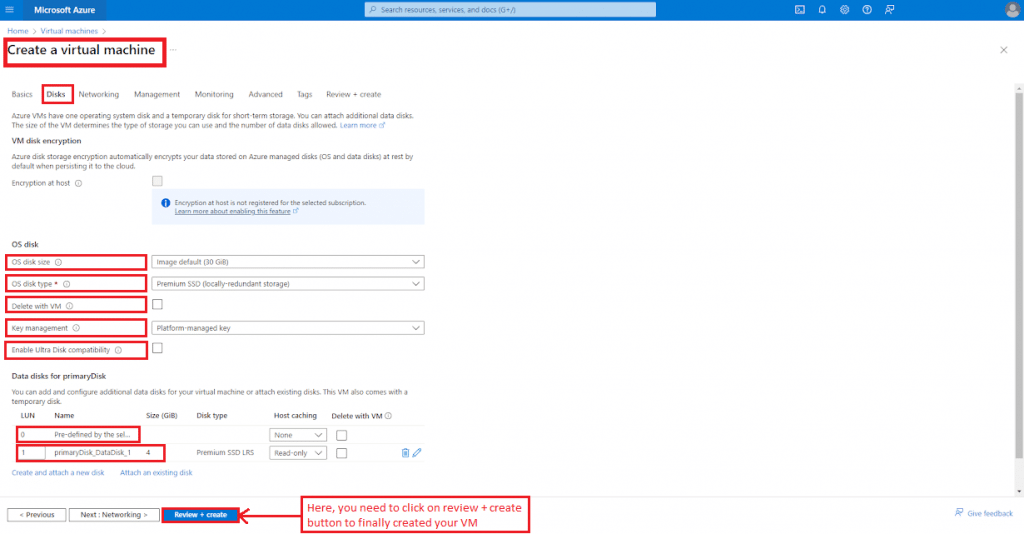Open the portal hamburger menu

pyautogui.click(x=10, y=10)
